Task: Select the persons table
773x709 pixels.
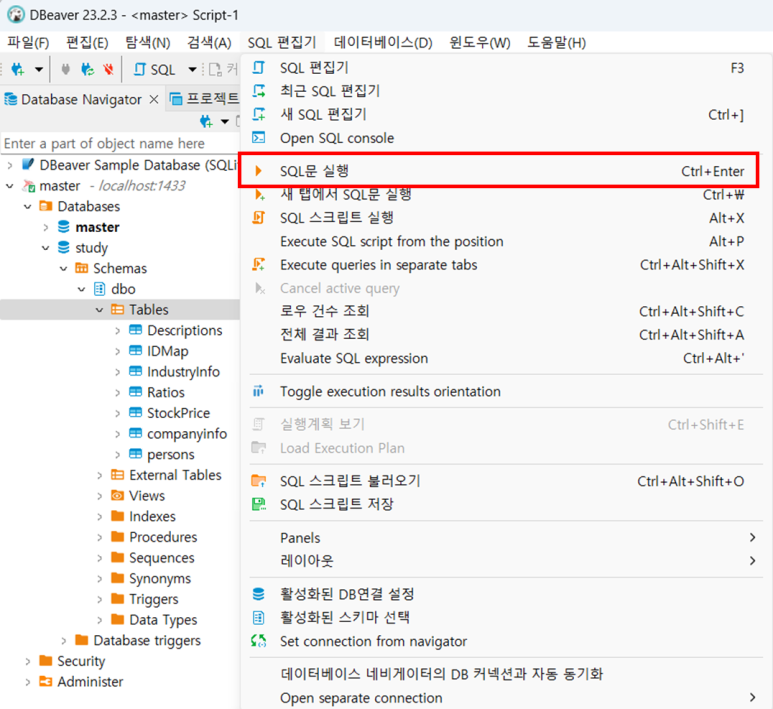Action: click(171, 455)
